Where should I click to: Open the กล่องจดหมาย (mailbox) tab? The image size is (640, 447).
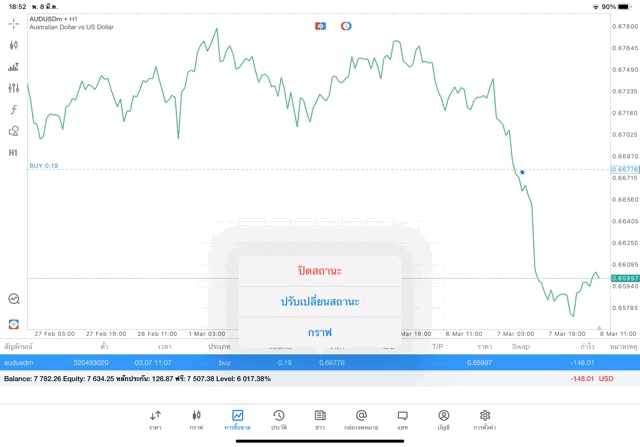click(361, 418)
